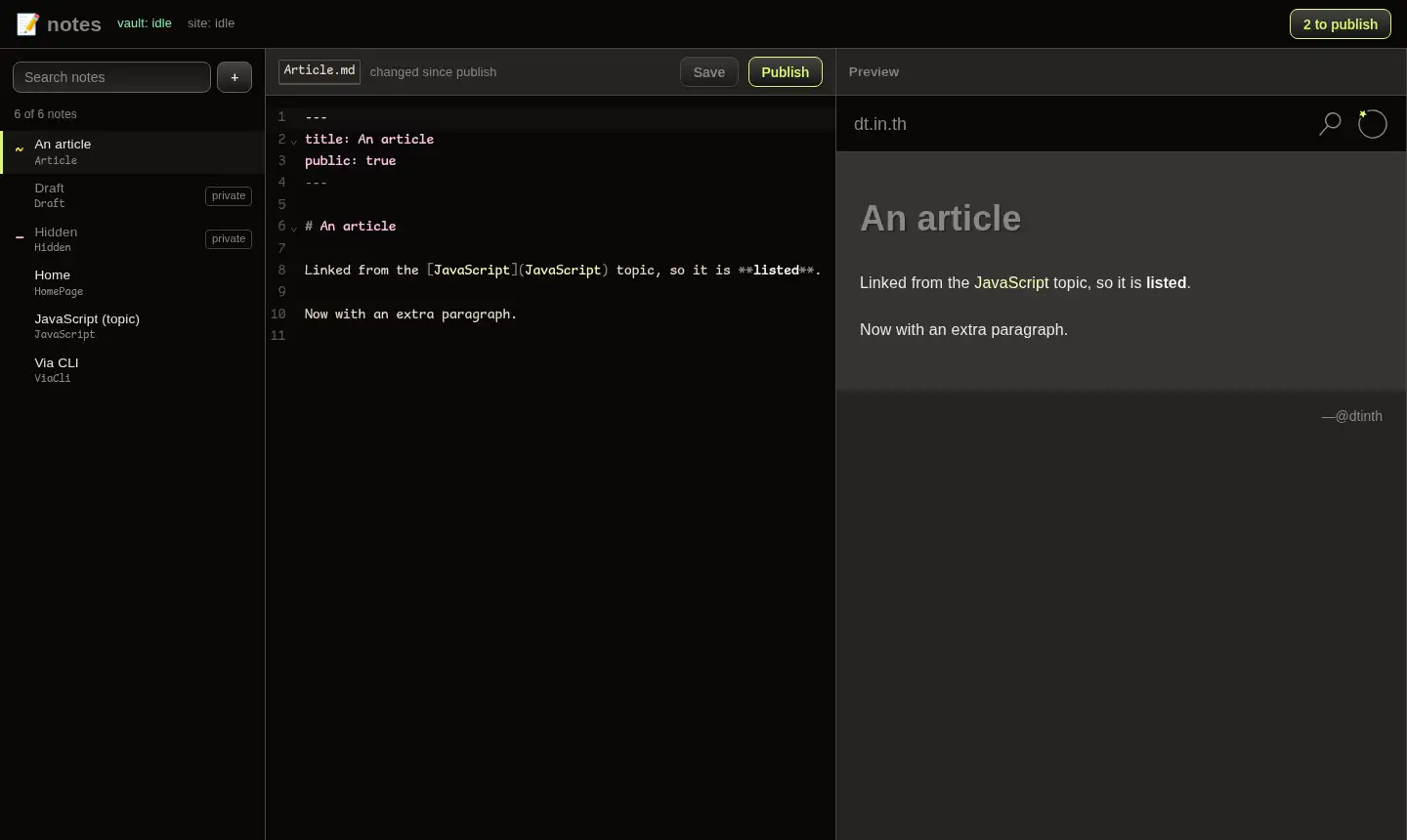The height and width of the screenshot is (840, 1407).
Task: Click the "An article" heading in preview
Action: 941,219
